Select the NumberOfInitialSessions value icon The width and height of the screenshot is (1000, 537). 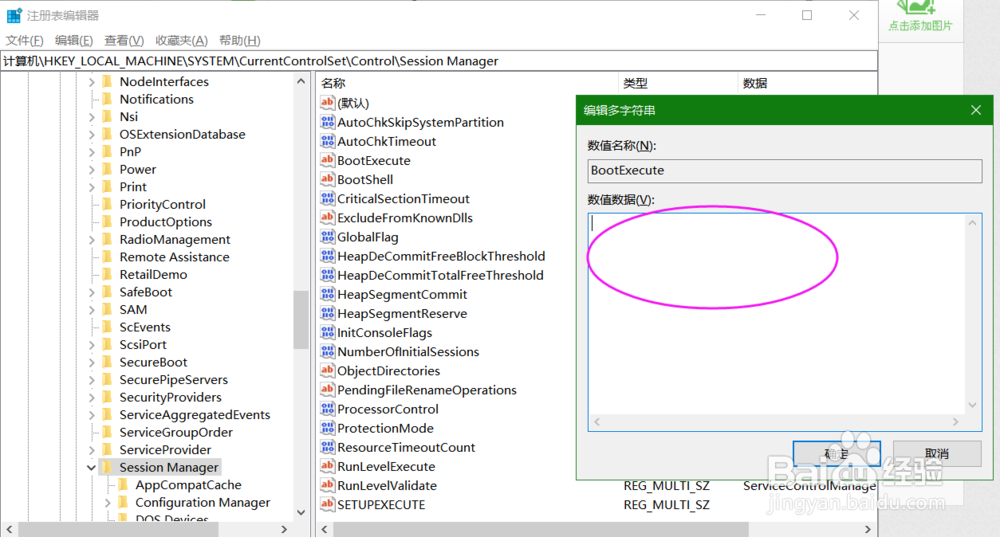tap(327, 351)
